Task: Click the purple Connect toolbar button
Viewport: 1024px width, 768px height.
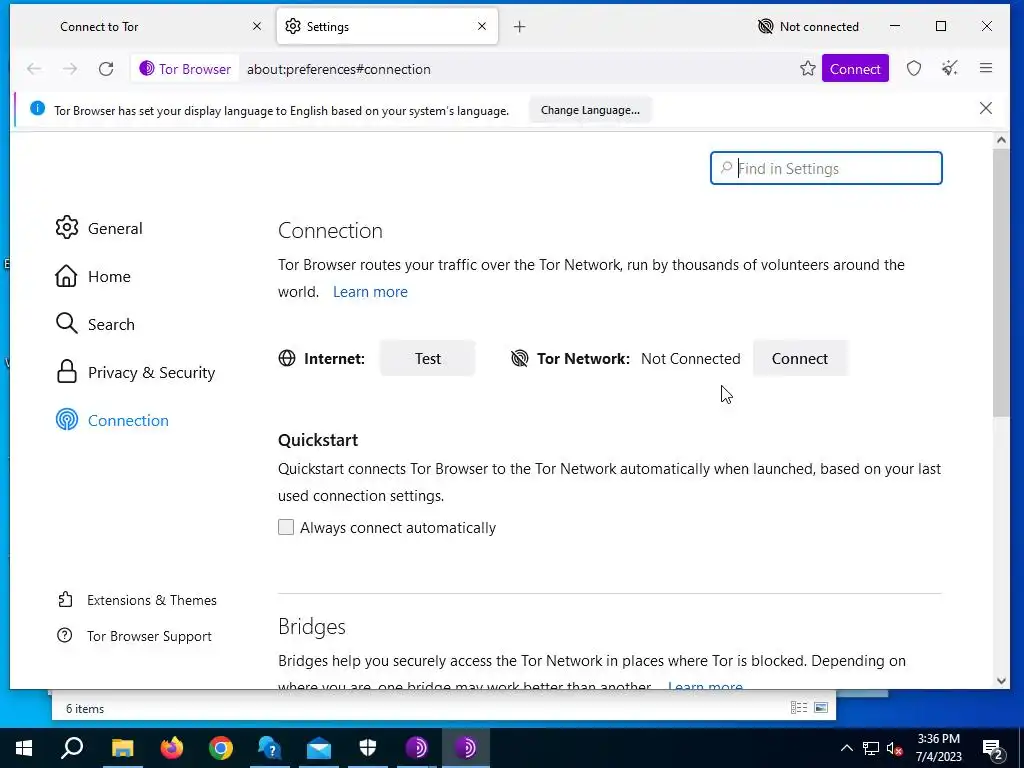Action: pos(855,69)
